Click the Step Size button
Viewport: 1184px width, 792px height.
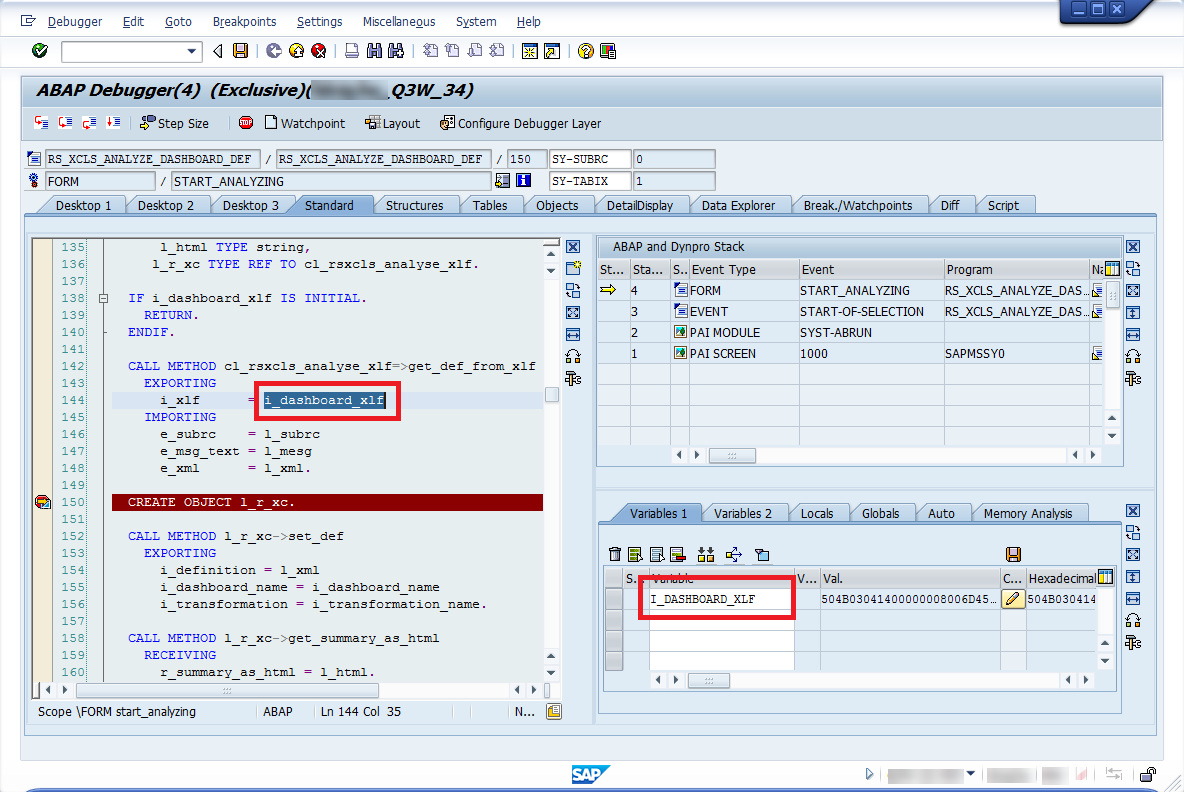[175, 123]
